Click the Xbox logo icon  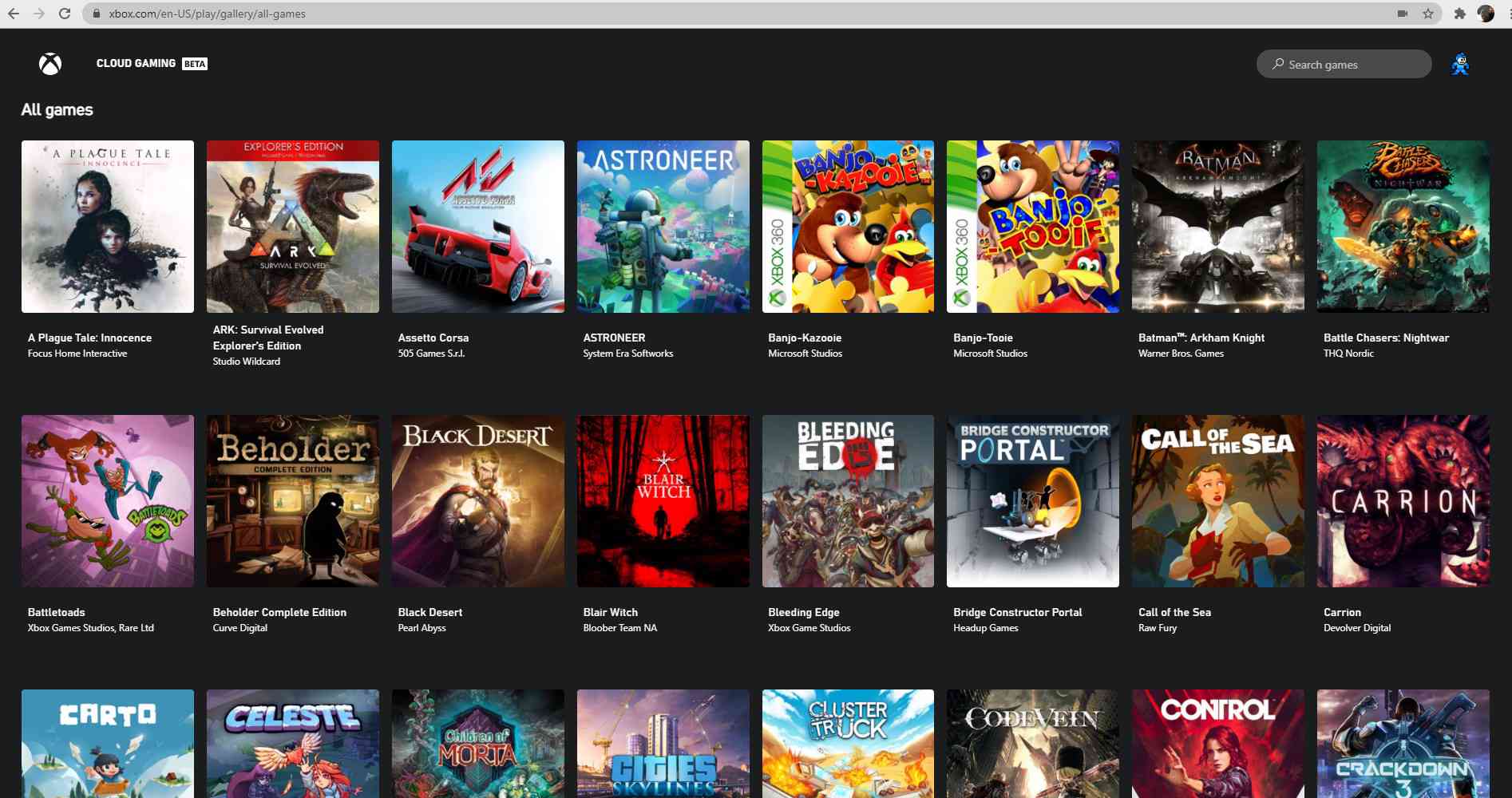point(50,64)
